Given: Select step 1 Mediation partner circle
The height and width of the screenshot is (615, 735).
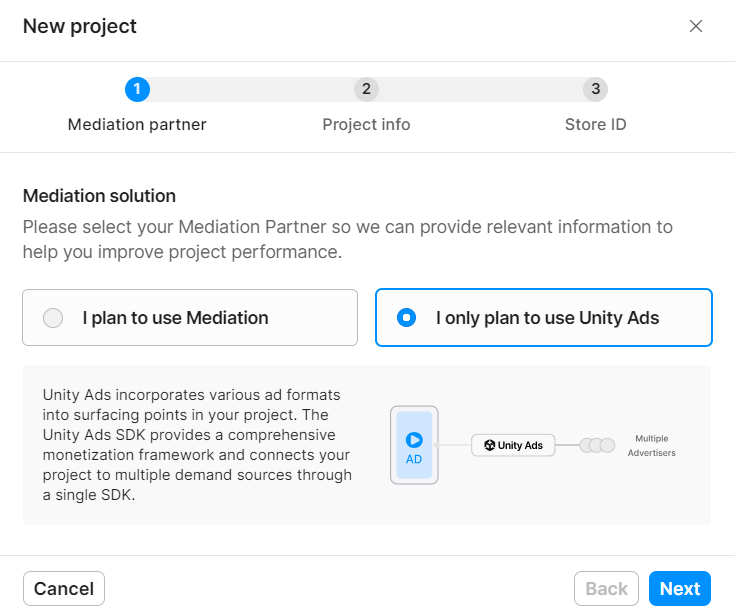Looking at the screenshot, I should tap(137, 89).
